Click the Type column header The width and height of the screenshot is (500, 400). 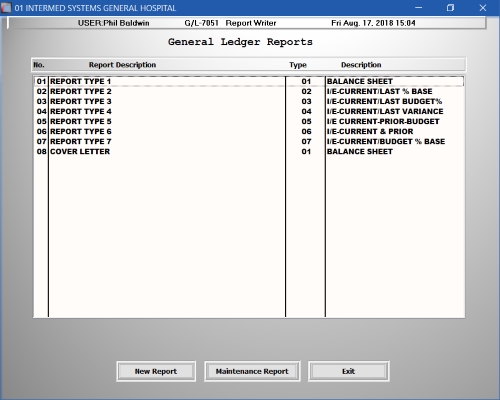298,65
